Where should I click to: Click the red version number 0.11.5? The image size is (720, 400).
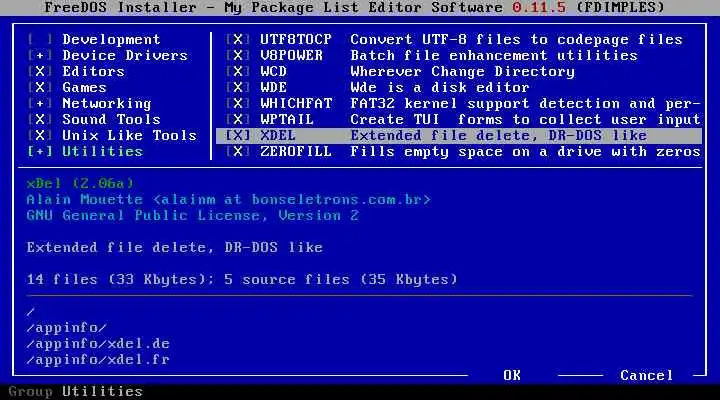[x=539, y=7]
